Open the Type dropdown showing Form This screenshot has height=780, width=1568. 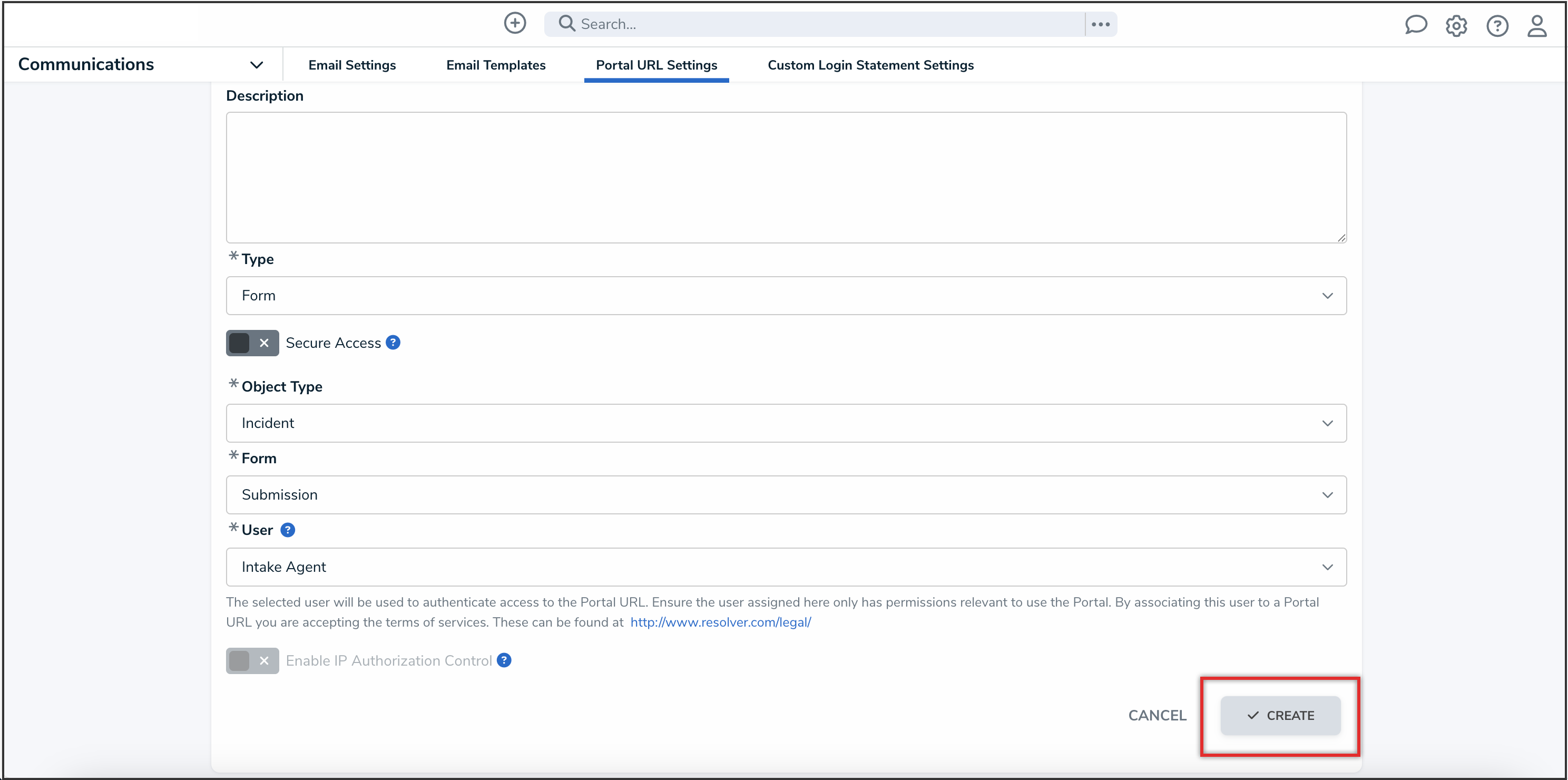785,296
